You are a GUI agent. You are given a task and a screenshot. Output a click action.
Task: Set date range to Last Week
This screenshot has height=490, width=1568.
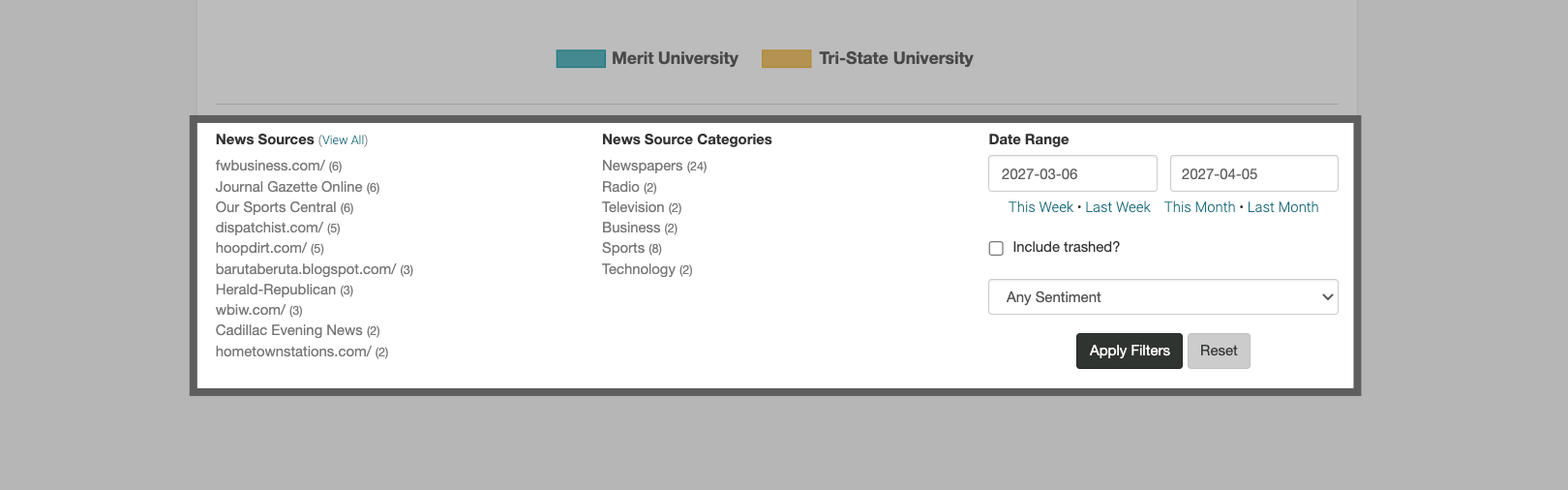point(1118,207)
